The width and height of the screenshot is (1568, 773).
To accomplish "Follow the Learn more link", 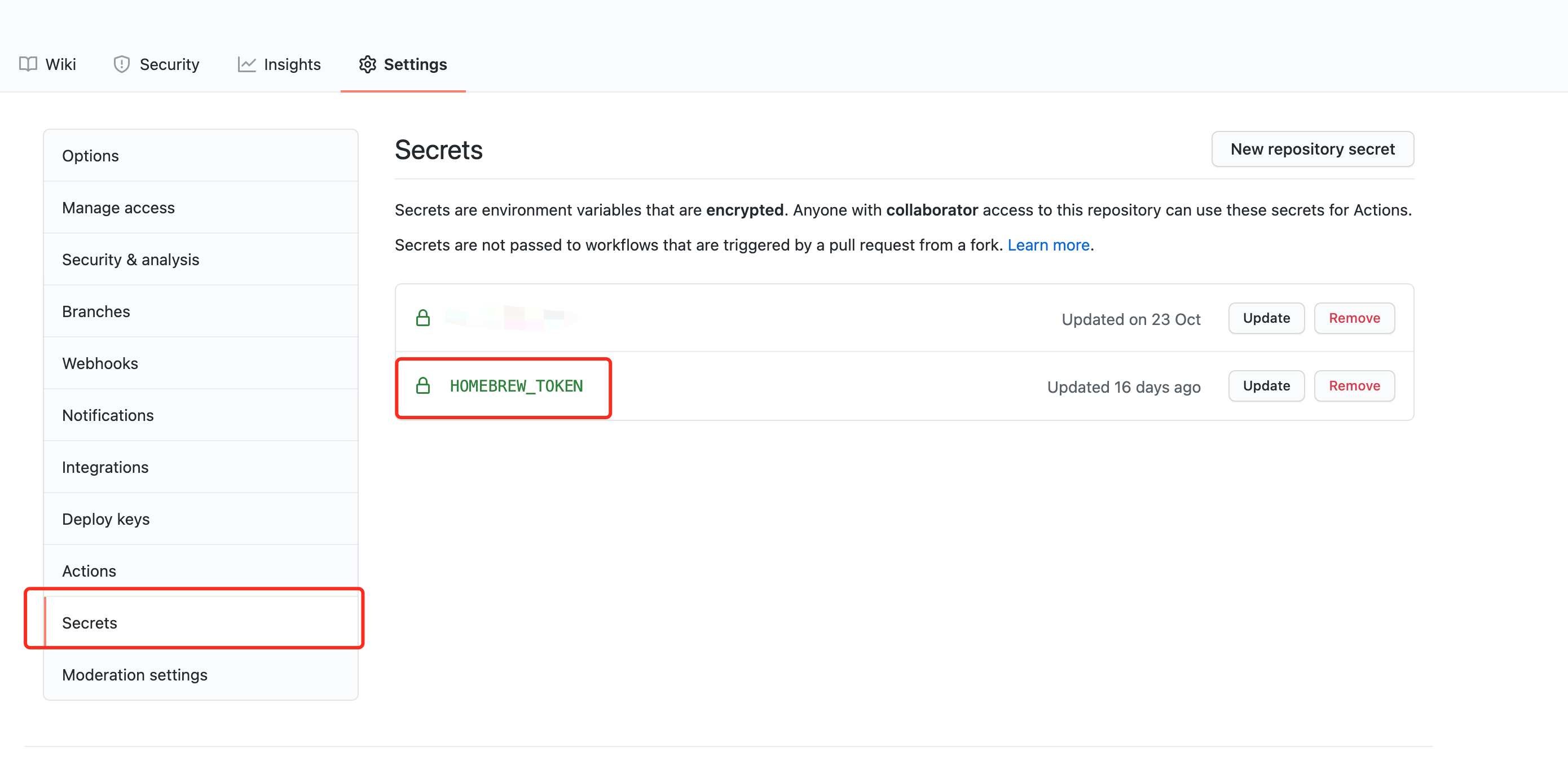I will pyautogui.click(x=1048, y=245).
